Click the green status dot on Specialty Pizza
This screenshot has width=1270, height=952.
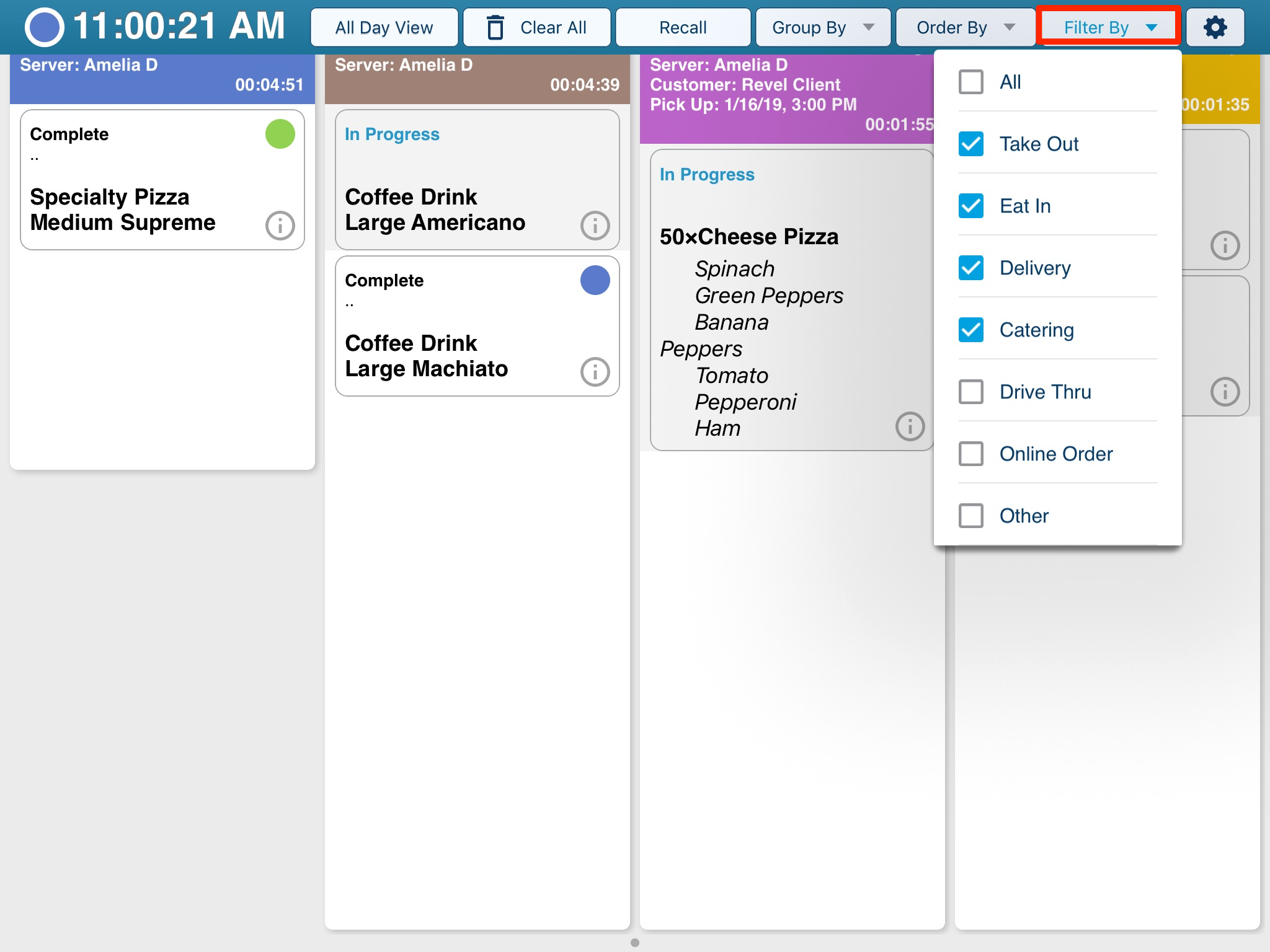280,134
